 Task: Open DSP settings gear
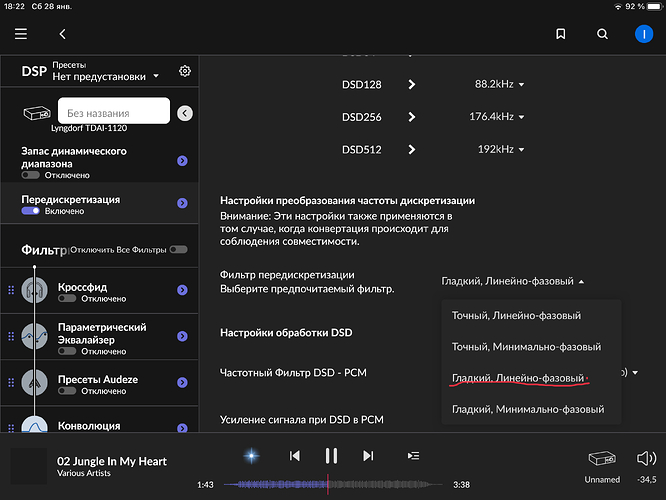184,71
